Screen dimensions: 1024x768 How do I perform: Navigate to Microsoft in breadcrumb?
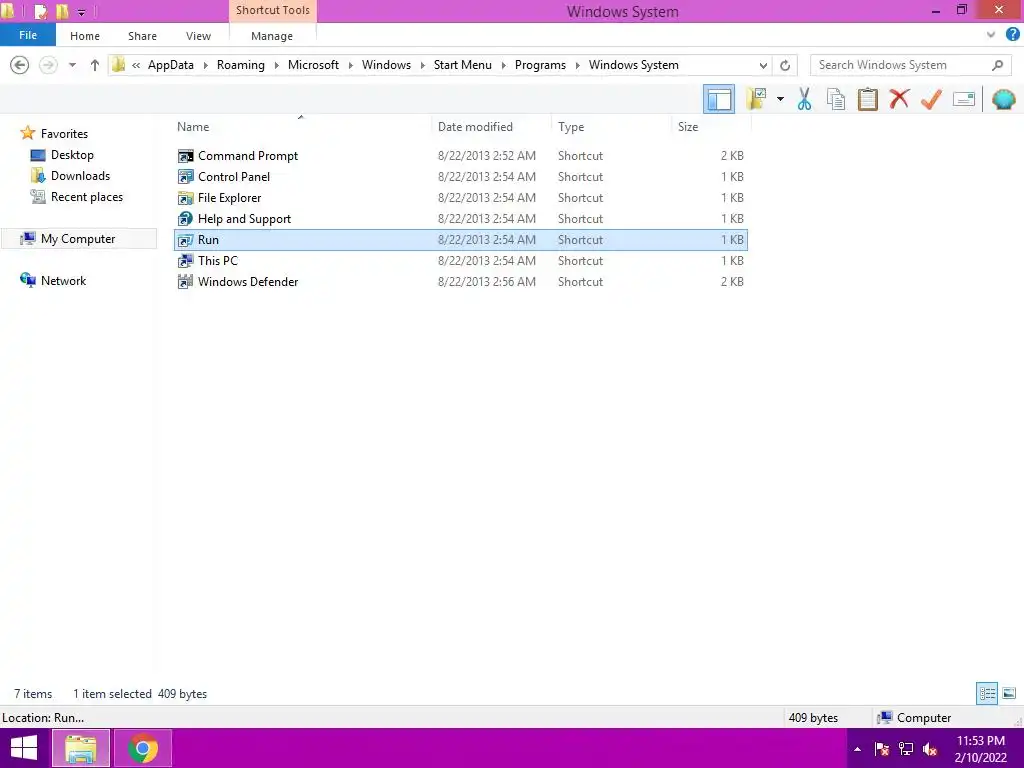[313, 65]
